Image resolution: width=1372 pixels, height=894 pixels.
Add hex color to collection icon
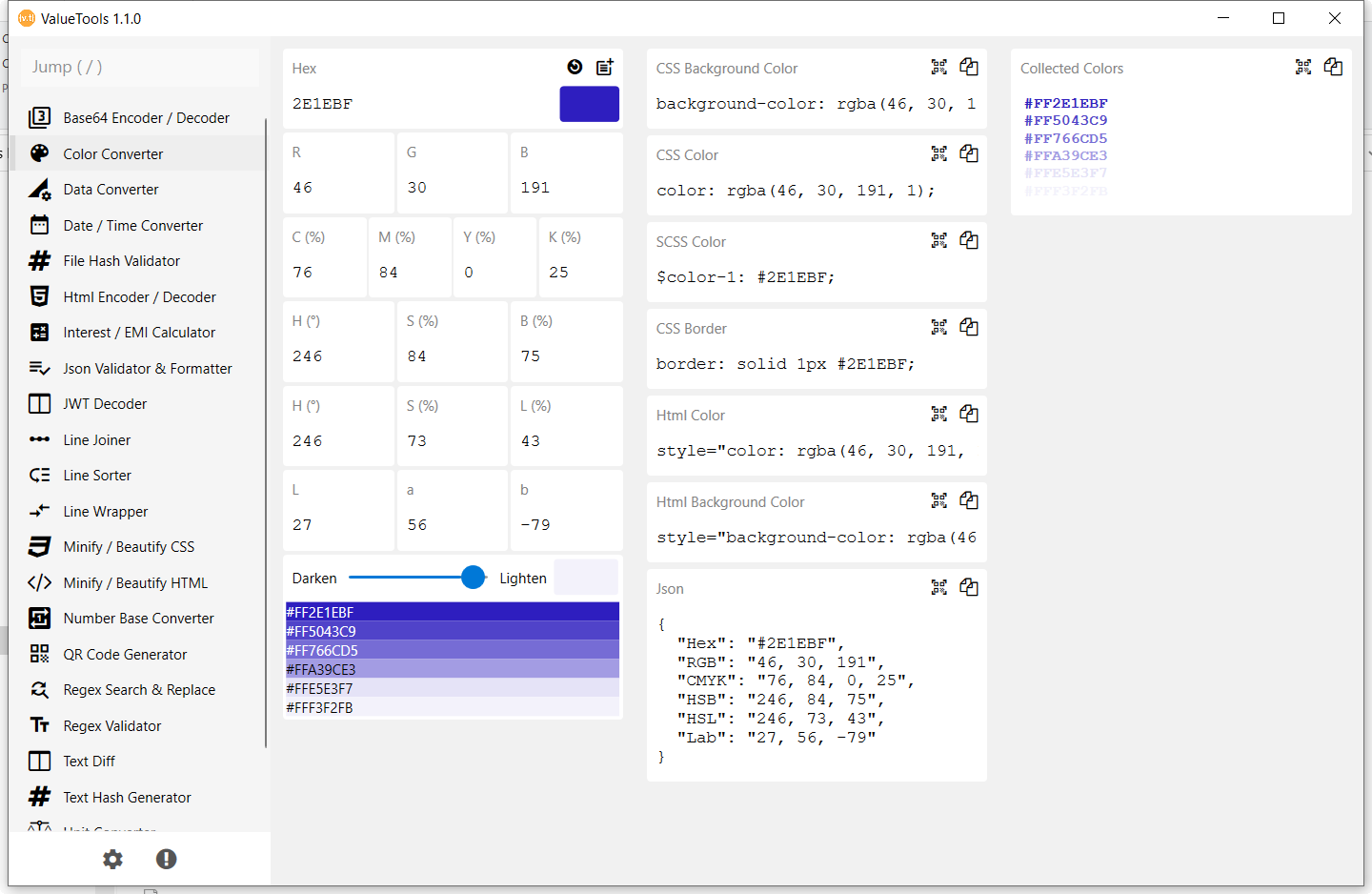tap(605, 67)
